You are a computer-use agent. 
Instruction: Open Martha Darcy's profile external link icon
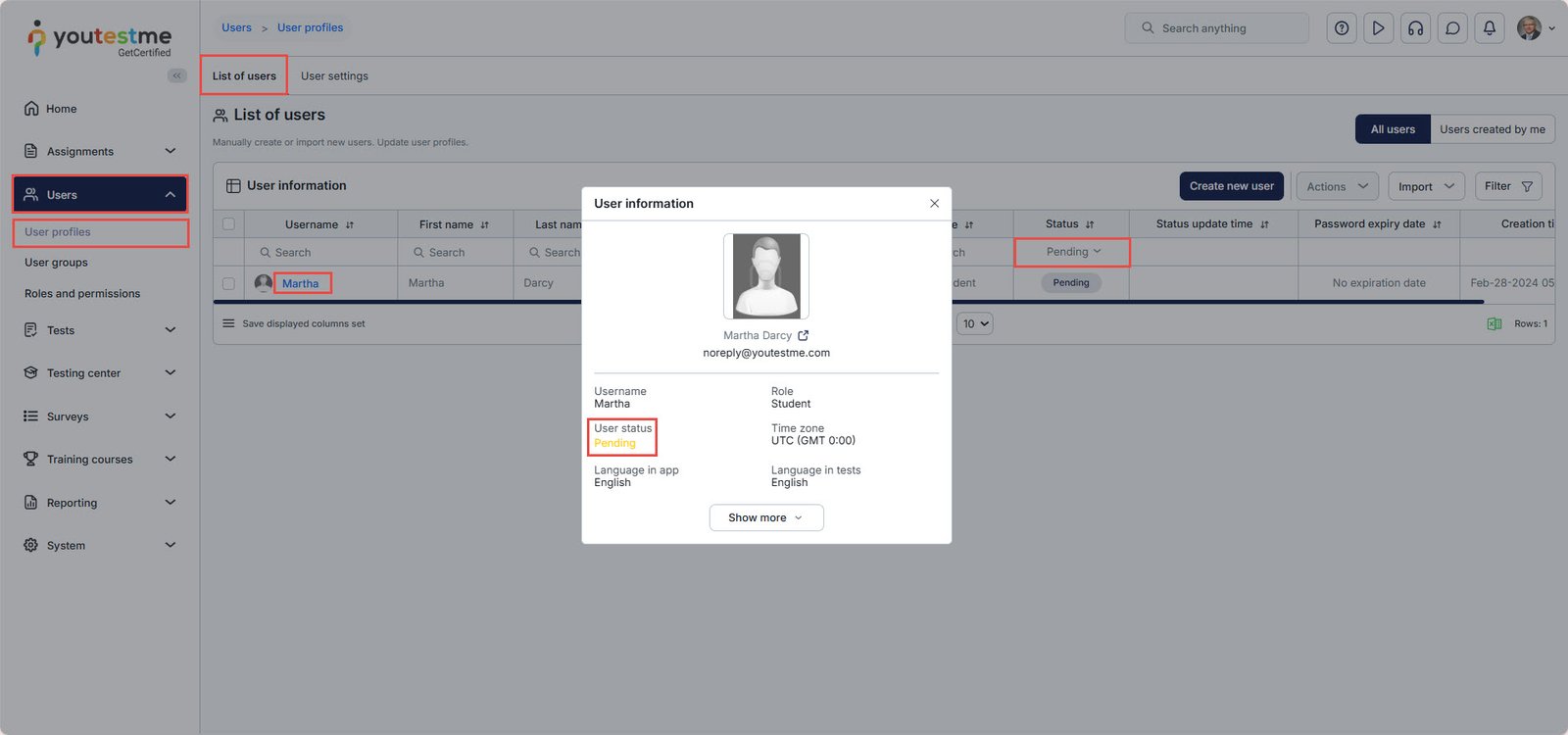pos(804,335)
